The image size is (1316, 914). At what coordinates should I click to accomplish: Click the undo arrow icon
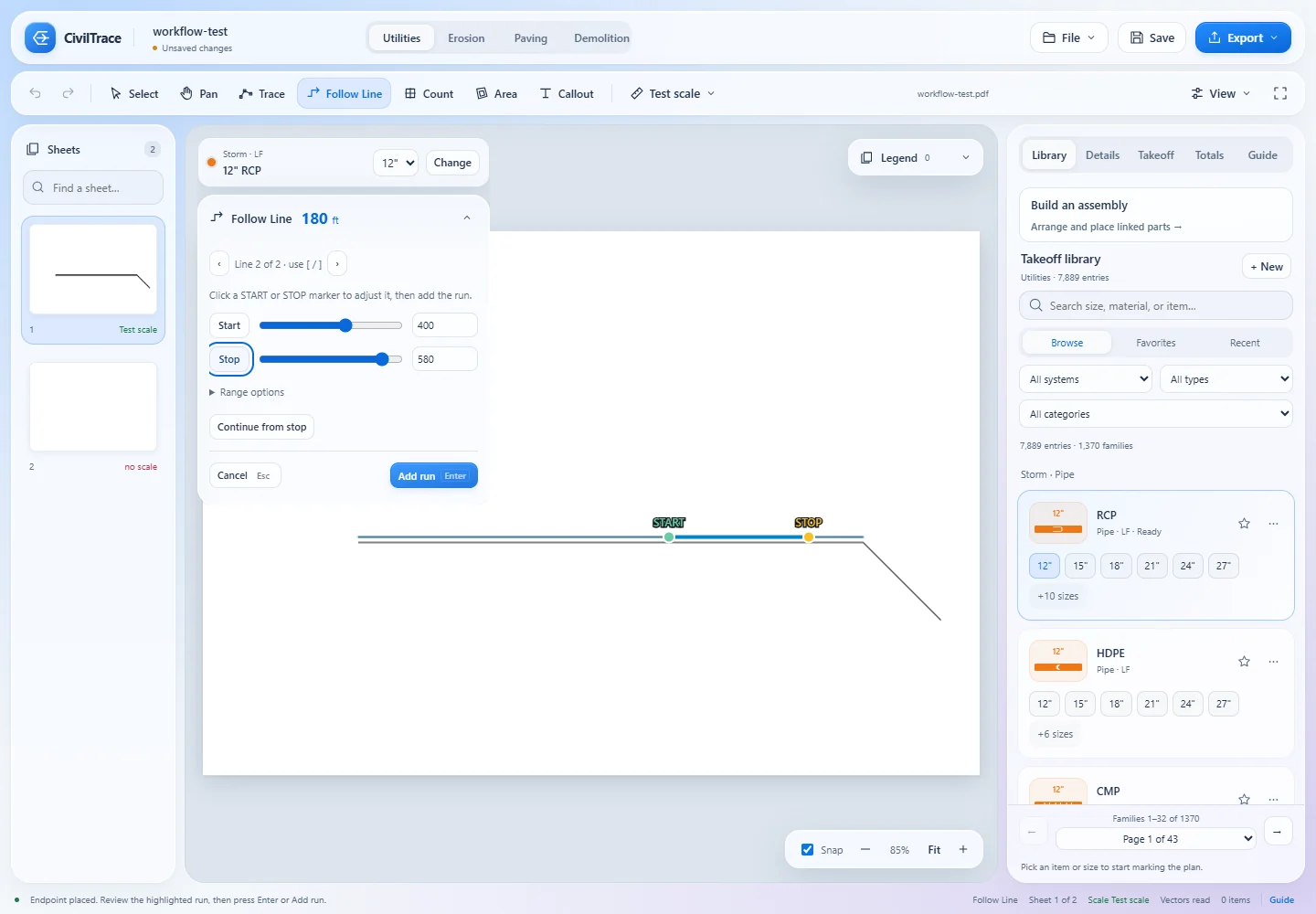(35, 93)
